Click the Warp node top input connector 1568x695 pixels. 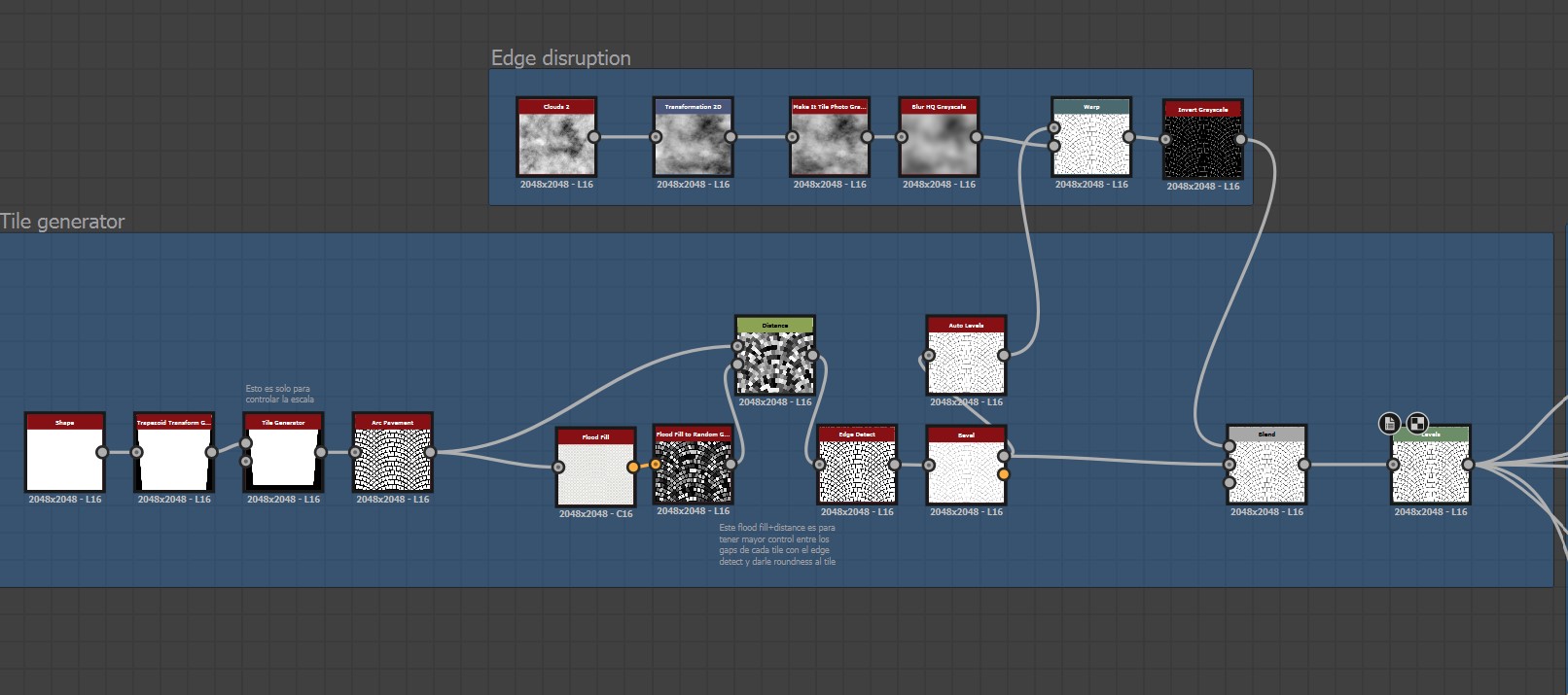click(1053, 128)
